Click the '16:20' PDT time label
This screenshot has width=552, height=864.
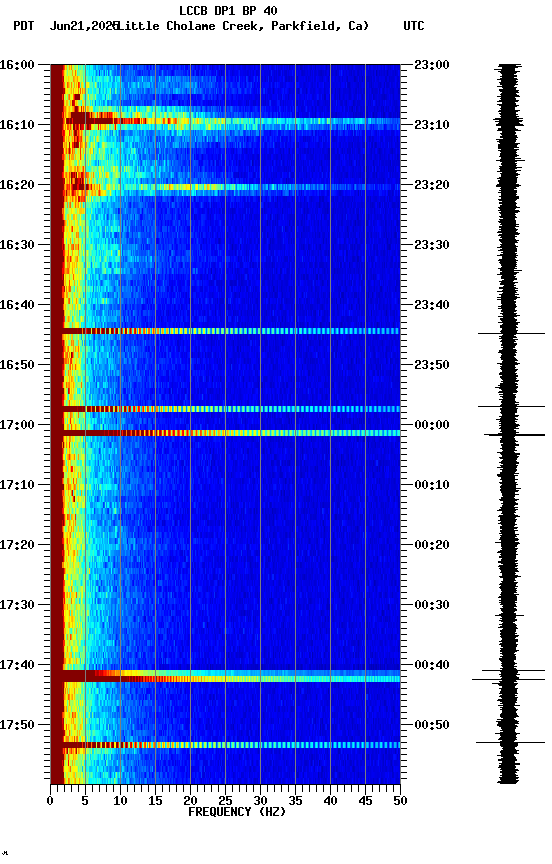tap(17, 185)
